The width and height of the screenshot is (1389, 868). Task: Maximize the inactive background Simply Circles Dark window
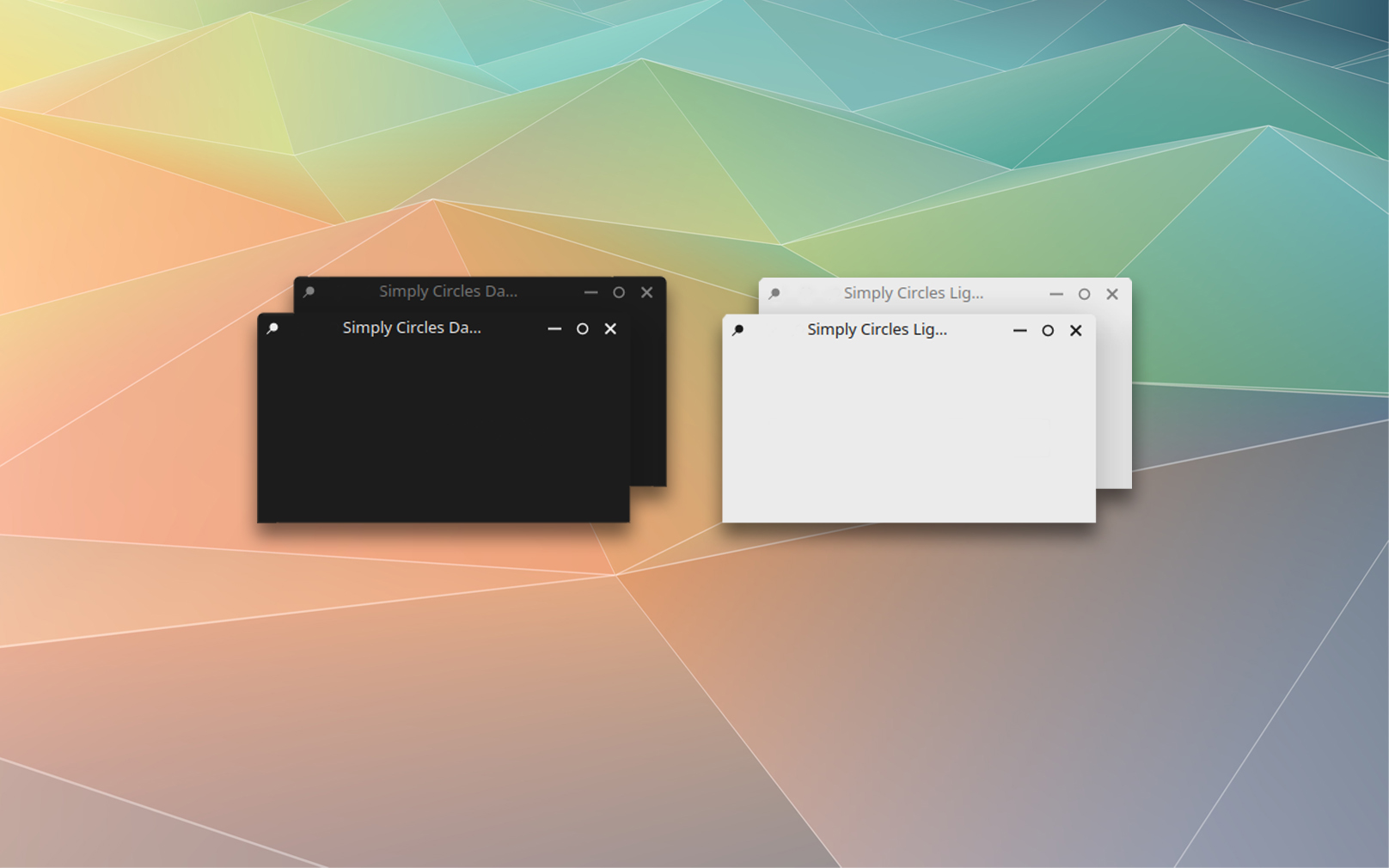click(x=619, y=292)
